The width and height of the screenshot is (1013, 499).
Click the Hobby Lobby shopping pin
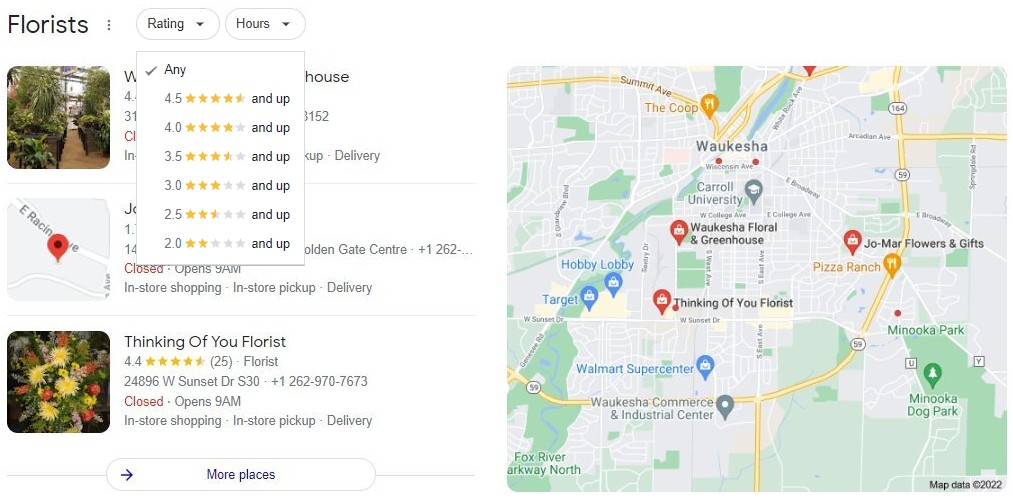tap(613, 282)
